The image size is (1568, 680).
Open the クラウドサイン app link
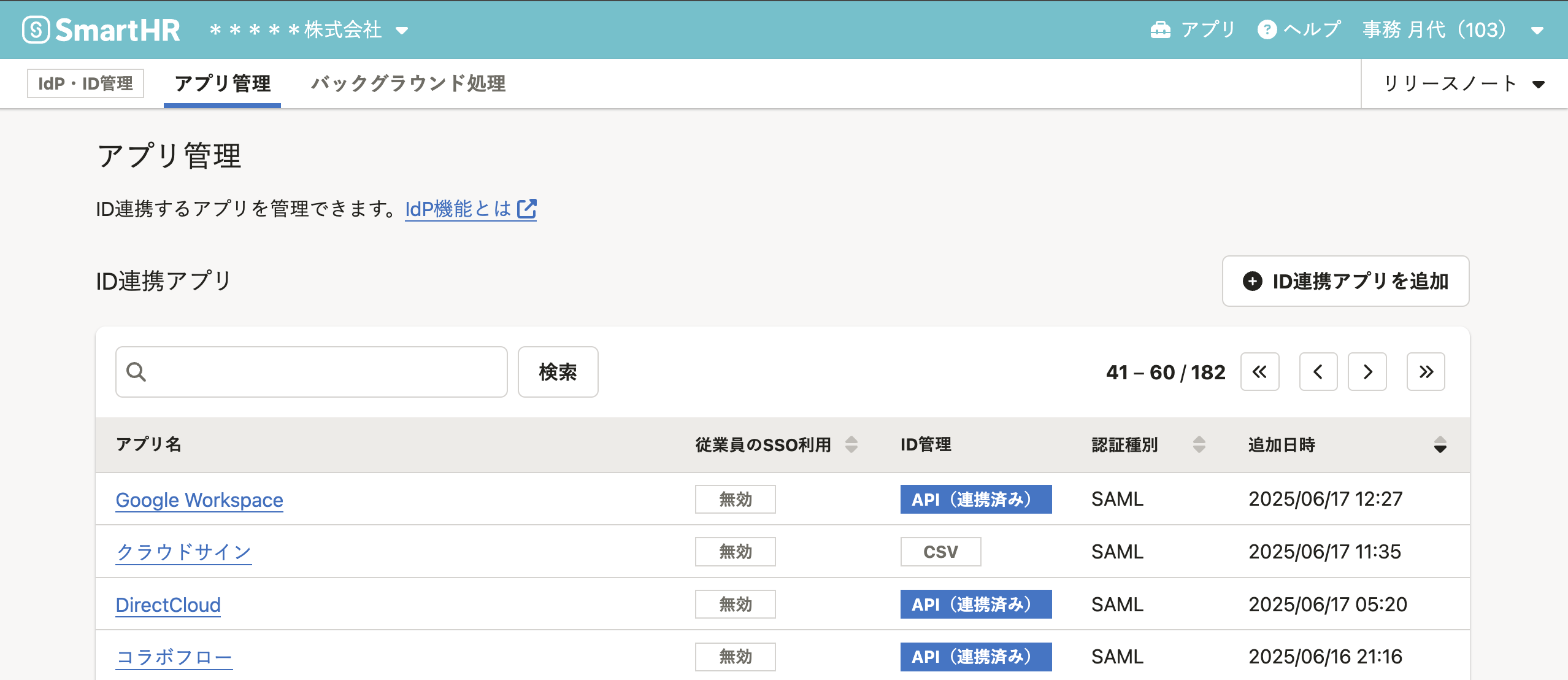tap(183, 552)
